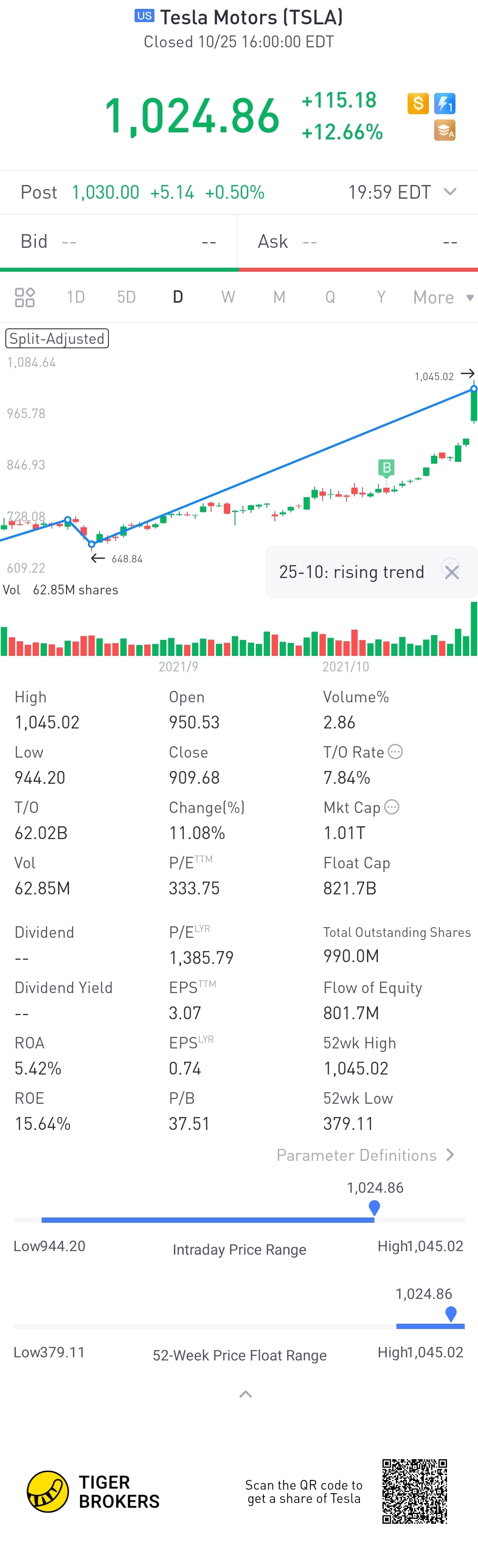
Task: Tap the US market flag badge
Action: 144,16
